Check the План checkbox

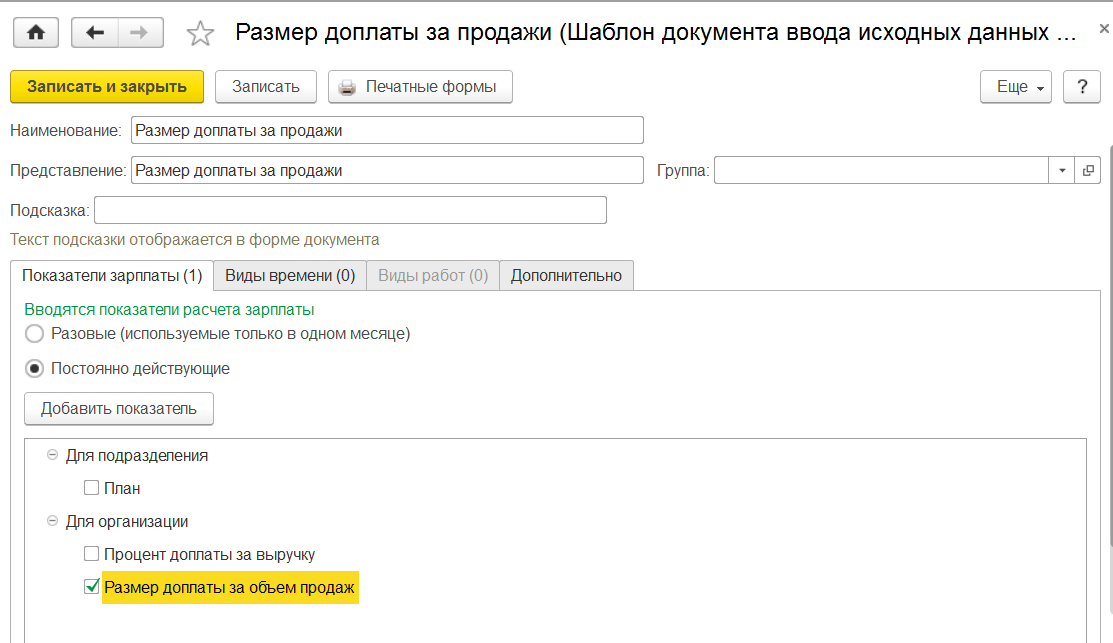coord(92,489)
